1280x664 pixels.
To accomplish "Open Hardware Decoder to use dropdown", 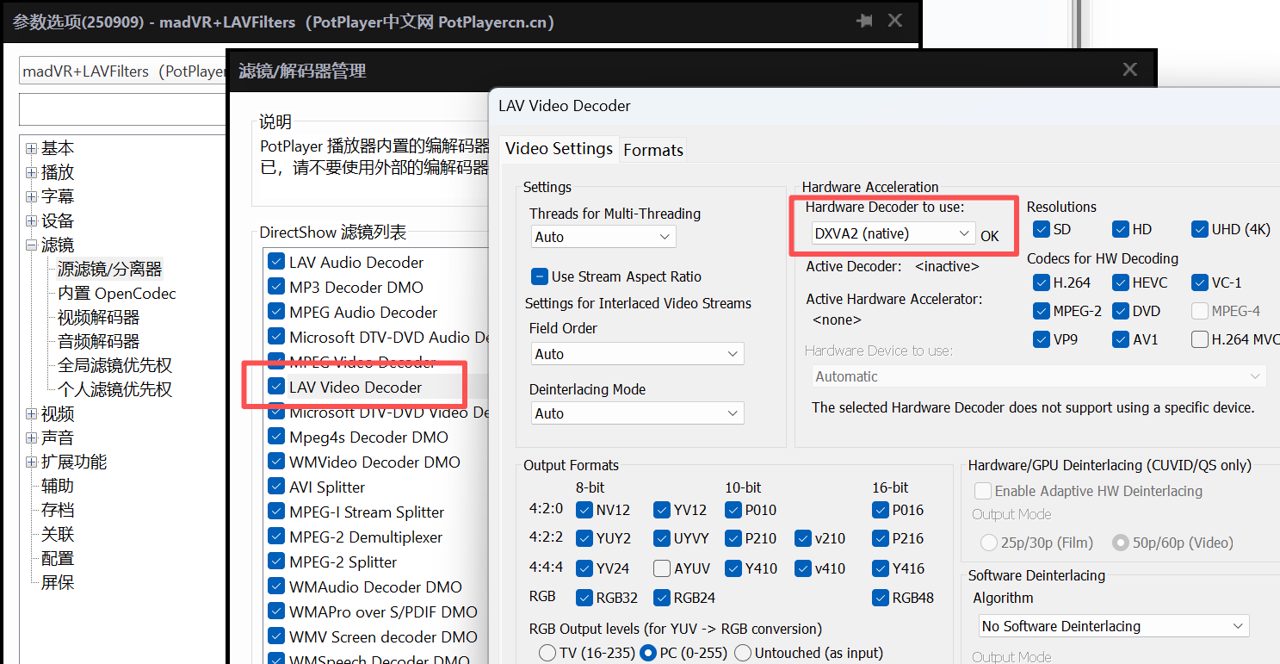I will click(x=893, y=233).
